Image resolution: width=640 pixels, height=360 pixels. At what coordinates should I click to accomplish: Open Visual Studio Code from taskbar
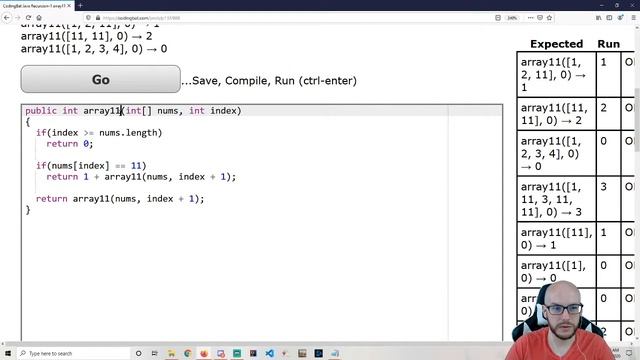(269, 353)
